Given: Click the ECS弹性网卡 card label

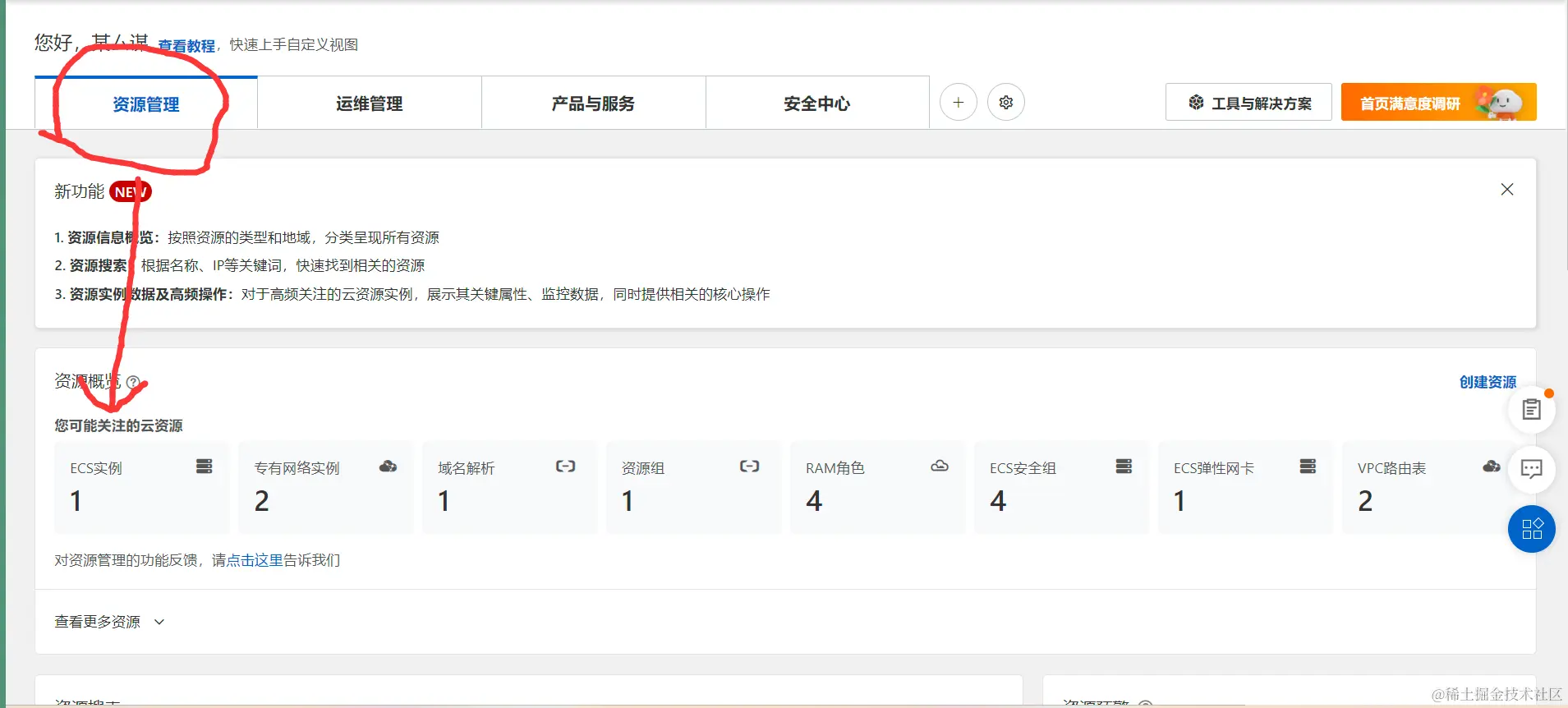Looking at the screenshot, I should (x=1214, y=468).
